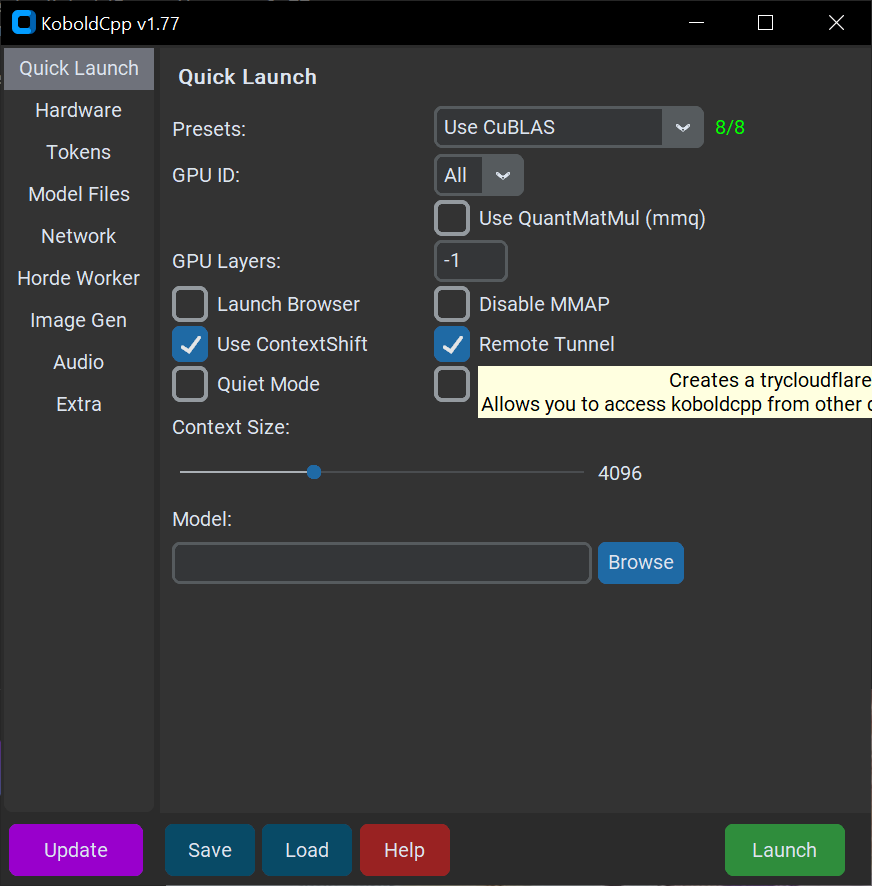The width and height of the screenshot is (872, 886).
Task: Click the Context Size: label
Action: click(231, 427)
